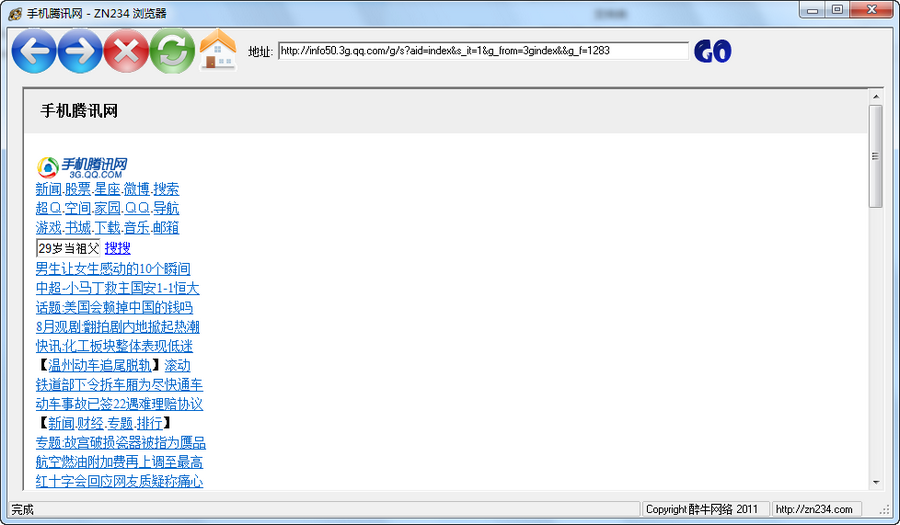Click the 搜搜 search link
Screen dimensions: 900x525
[x=117, y=248]
